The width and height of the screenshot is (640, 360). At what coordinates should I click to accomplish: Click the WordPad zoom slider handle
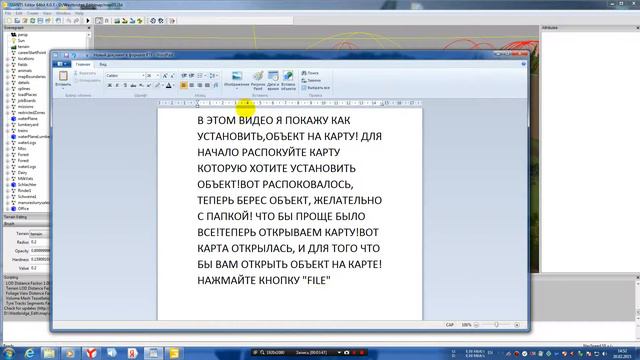pos(496,325)
